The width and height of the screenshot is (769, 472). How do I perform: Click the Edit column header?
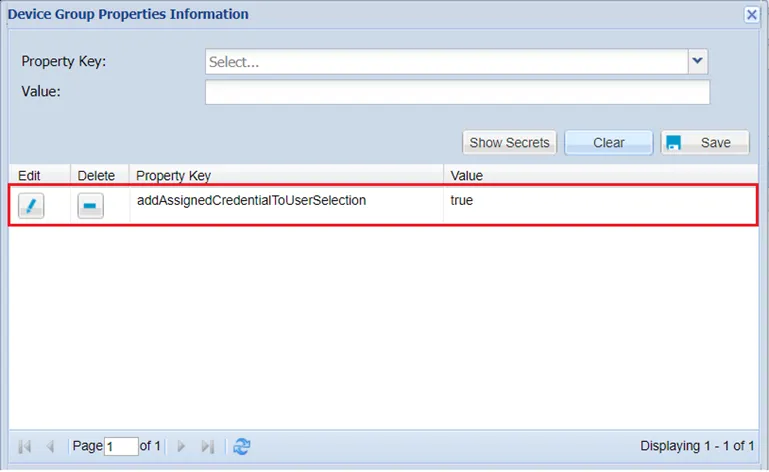point(39,175)
